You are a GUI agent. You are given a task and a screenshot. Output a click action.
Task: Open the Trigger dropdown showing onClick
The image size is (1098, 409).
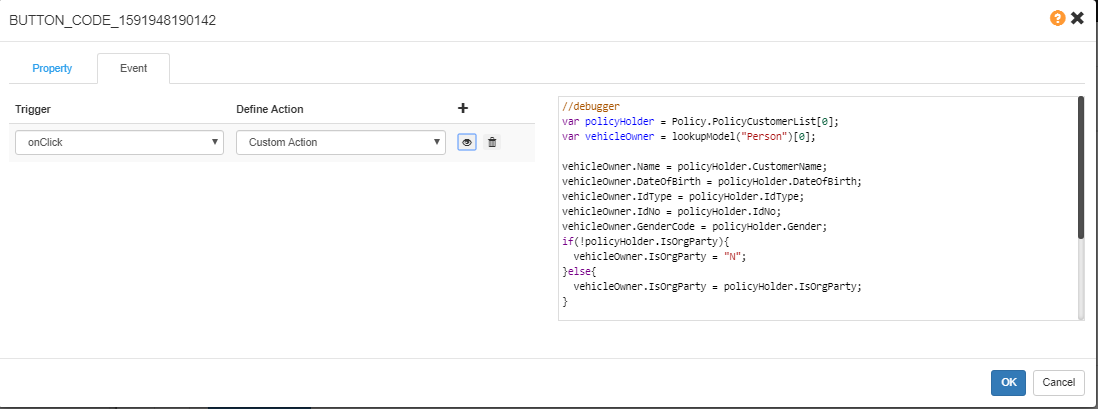click(x=119, y=142)
